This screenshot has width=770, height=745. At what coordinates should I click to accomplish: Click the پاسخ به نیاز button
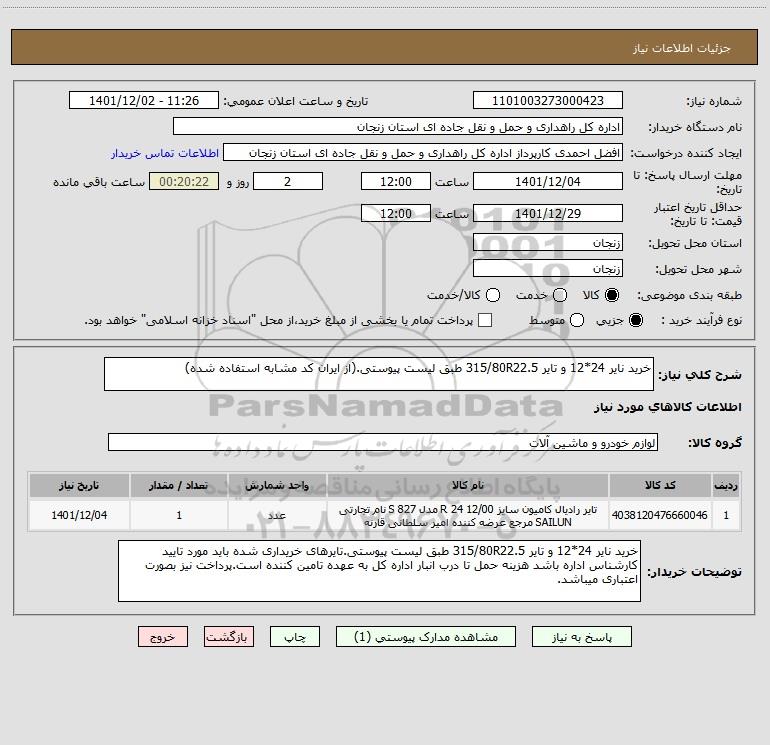coord(581,637)
